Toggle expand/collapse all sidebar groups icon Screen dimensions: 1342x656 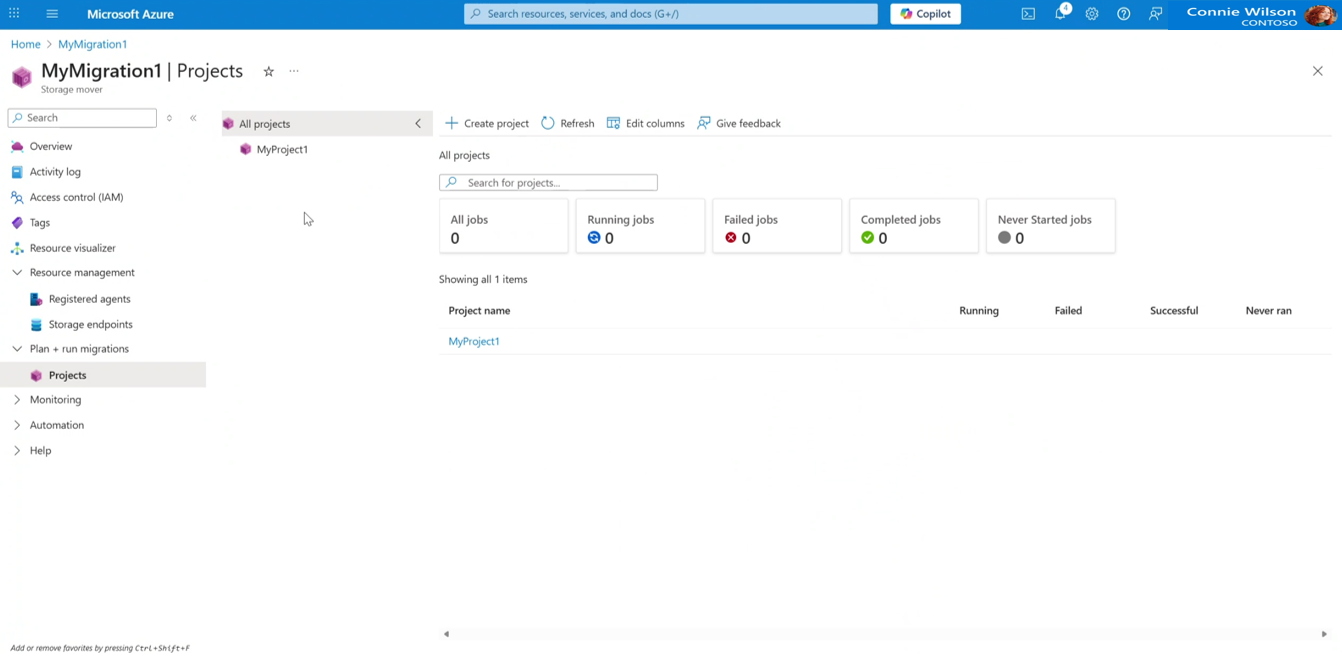coord(169,118)
